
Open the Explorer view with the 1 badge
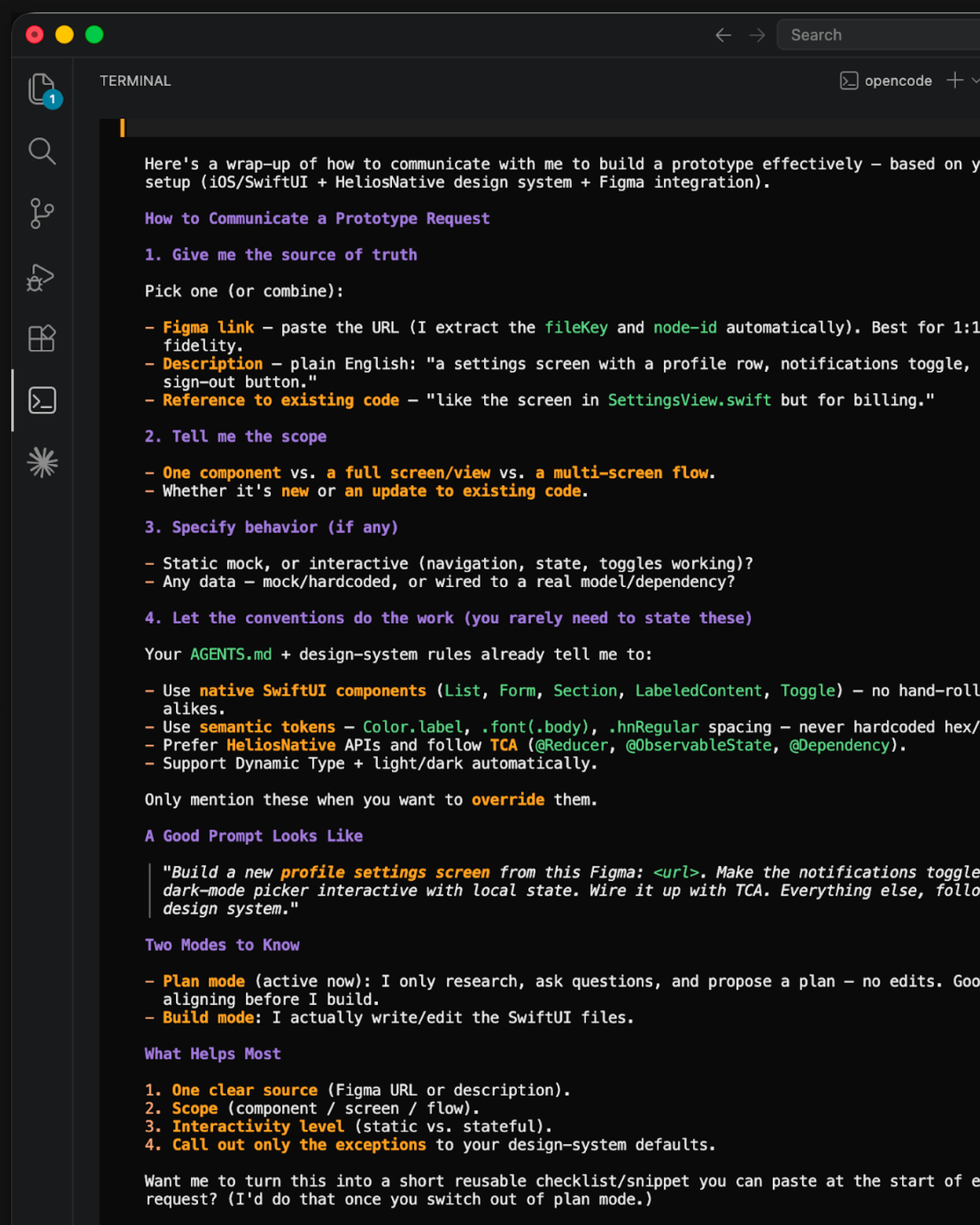(x=42, y=89)
